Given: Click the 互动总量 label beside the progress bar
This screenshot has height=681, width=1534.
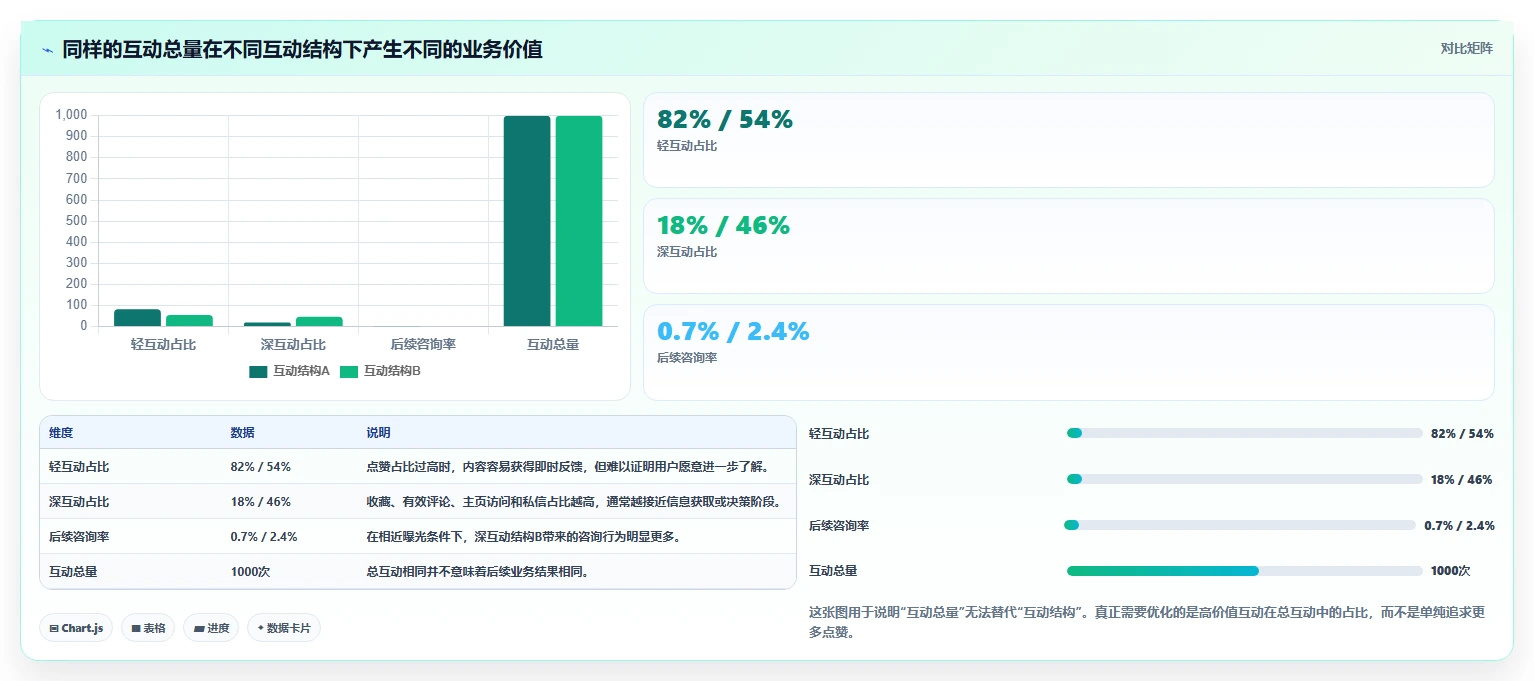Looking at the screenshot, I should point(833,571).
